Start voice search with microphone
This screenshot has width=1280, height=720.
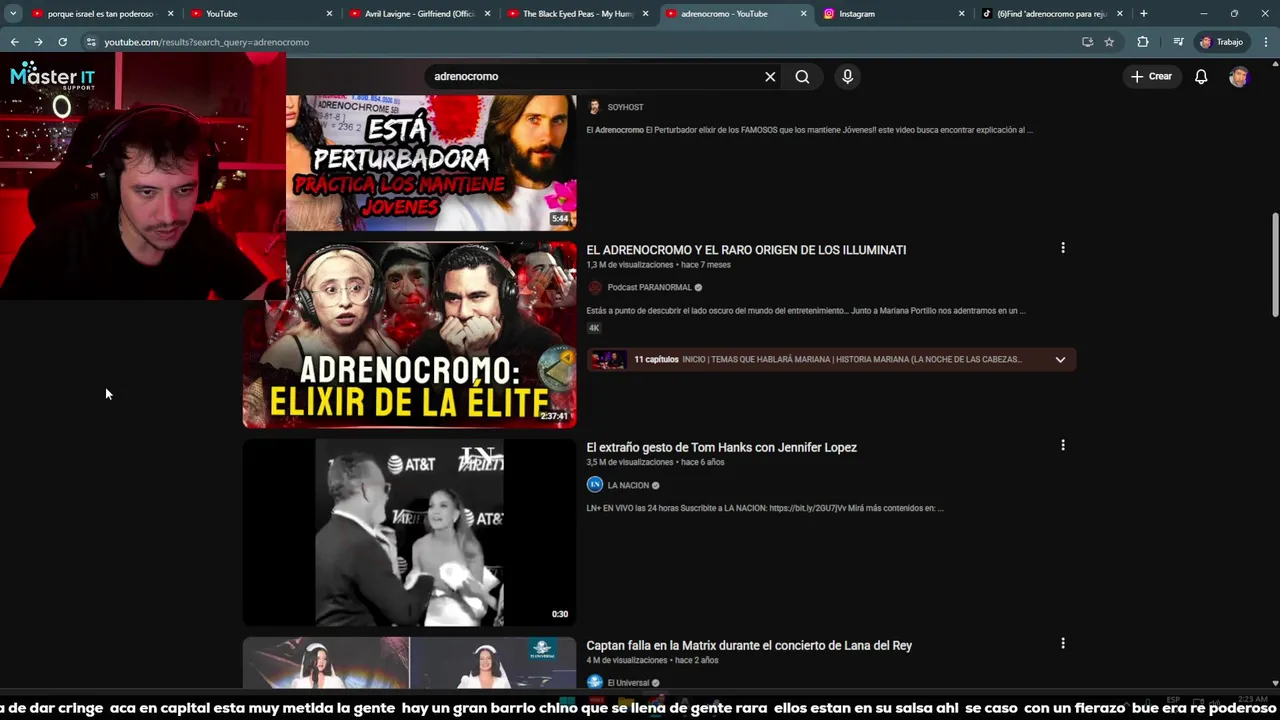[847, 77]
